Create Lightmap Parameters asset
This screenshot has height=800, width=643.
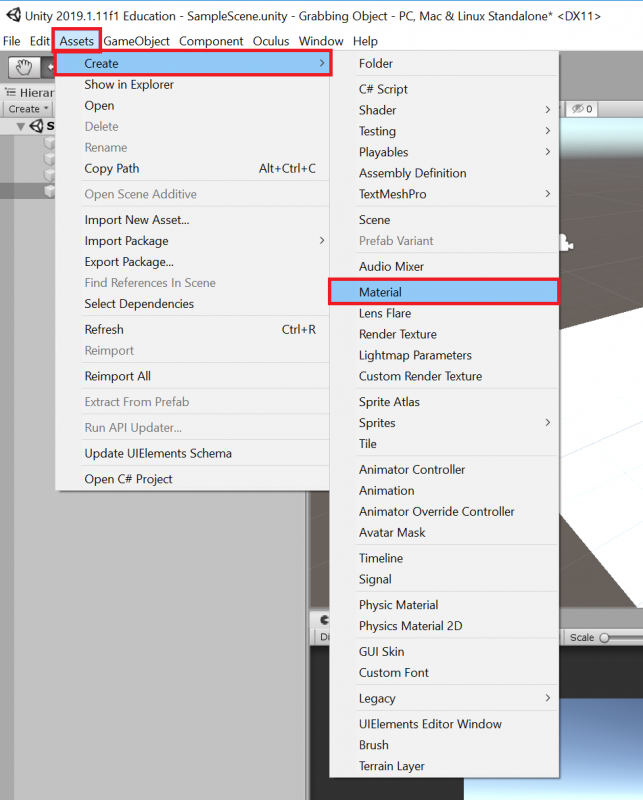[x=444, y=355]
